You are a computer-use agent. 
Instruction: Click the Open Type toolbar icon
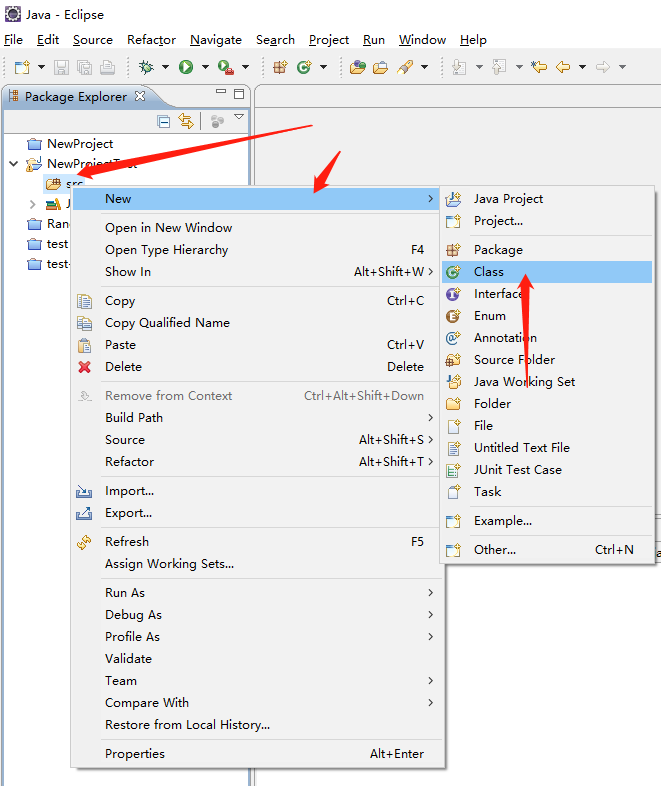pyautogui.click(x=358, y=67)
